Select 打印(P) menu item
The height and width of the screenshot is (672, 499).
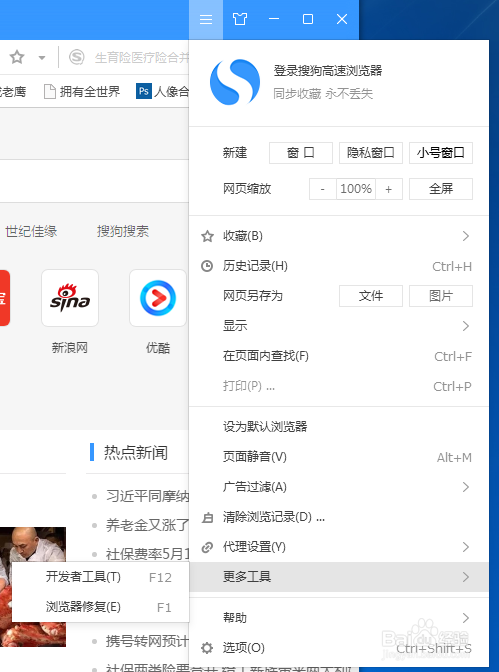pyautogui.click(x=339, y=386)
